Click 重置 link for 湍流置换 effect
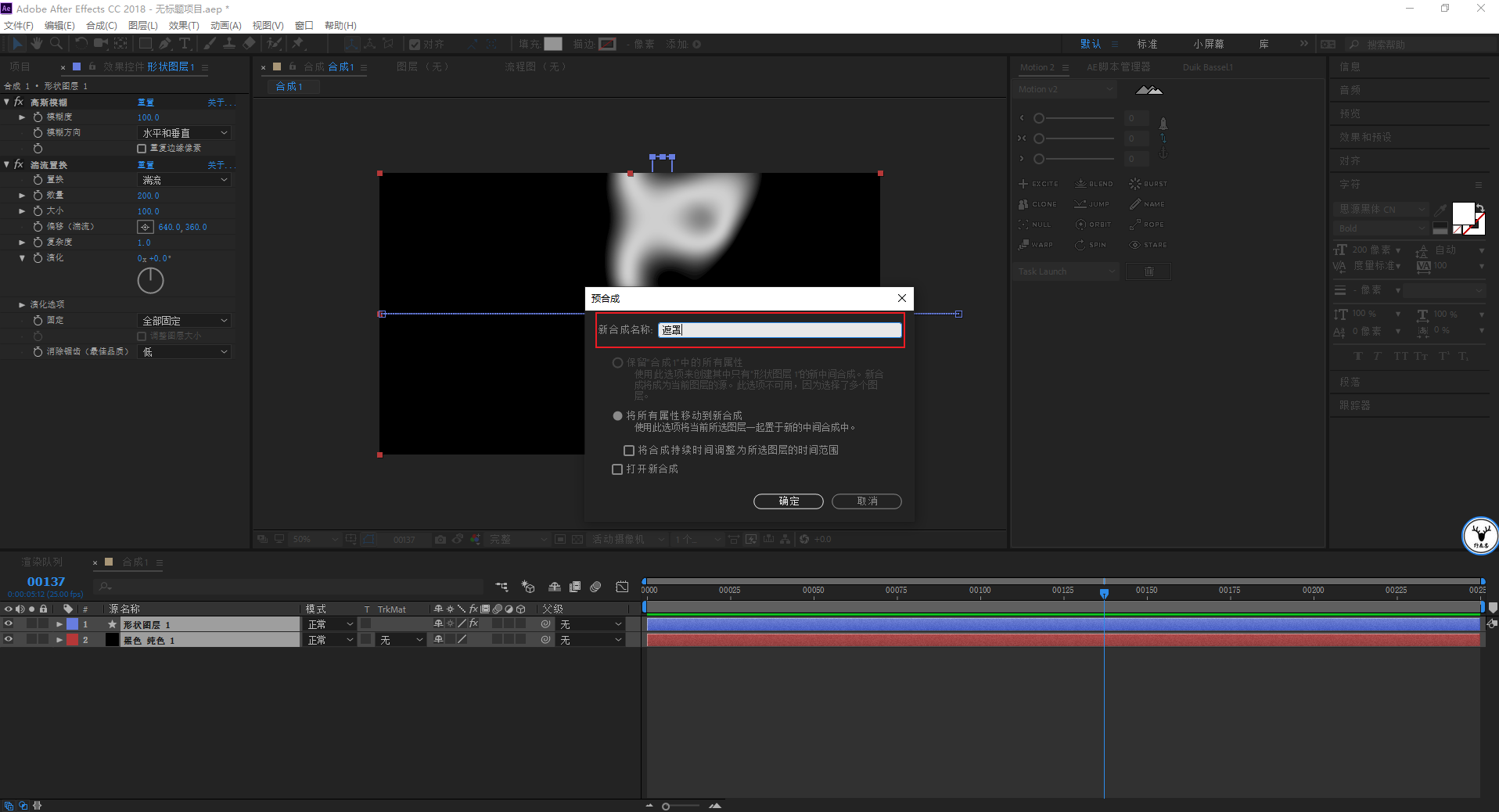Image resolution: width=1499 pixels, height=812 pixels. pos(146,165)
